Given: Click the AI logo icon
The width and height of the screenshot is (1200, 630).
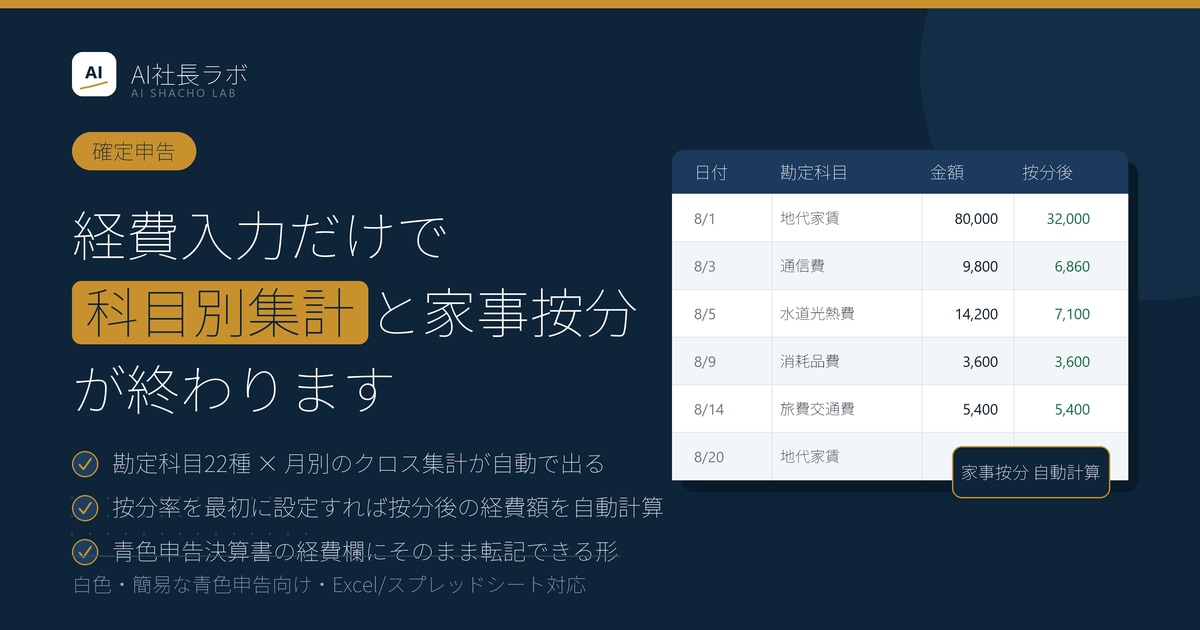Looking at the screenshot, I should click(x=94, y=74).
